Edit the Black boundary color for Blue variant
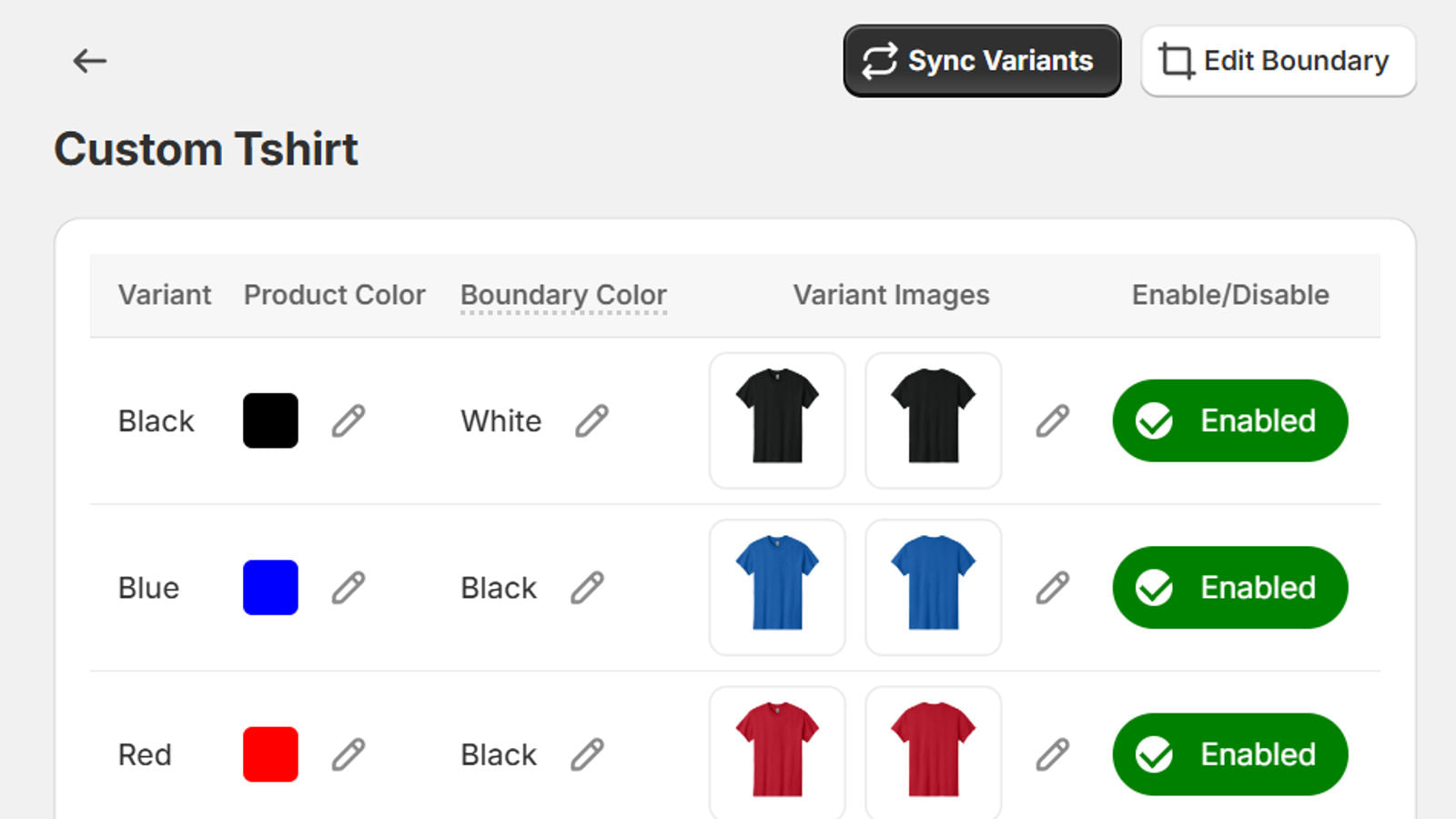 click(588, 588)
